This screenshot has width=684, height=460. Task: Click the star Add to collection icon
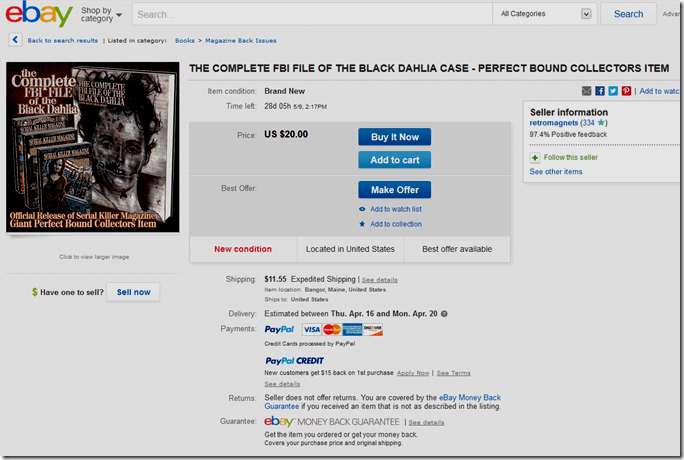click(x=362, y=224)
